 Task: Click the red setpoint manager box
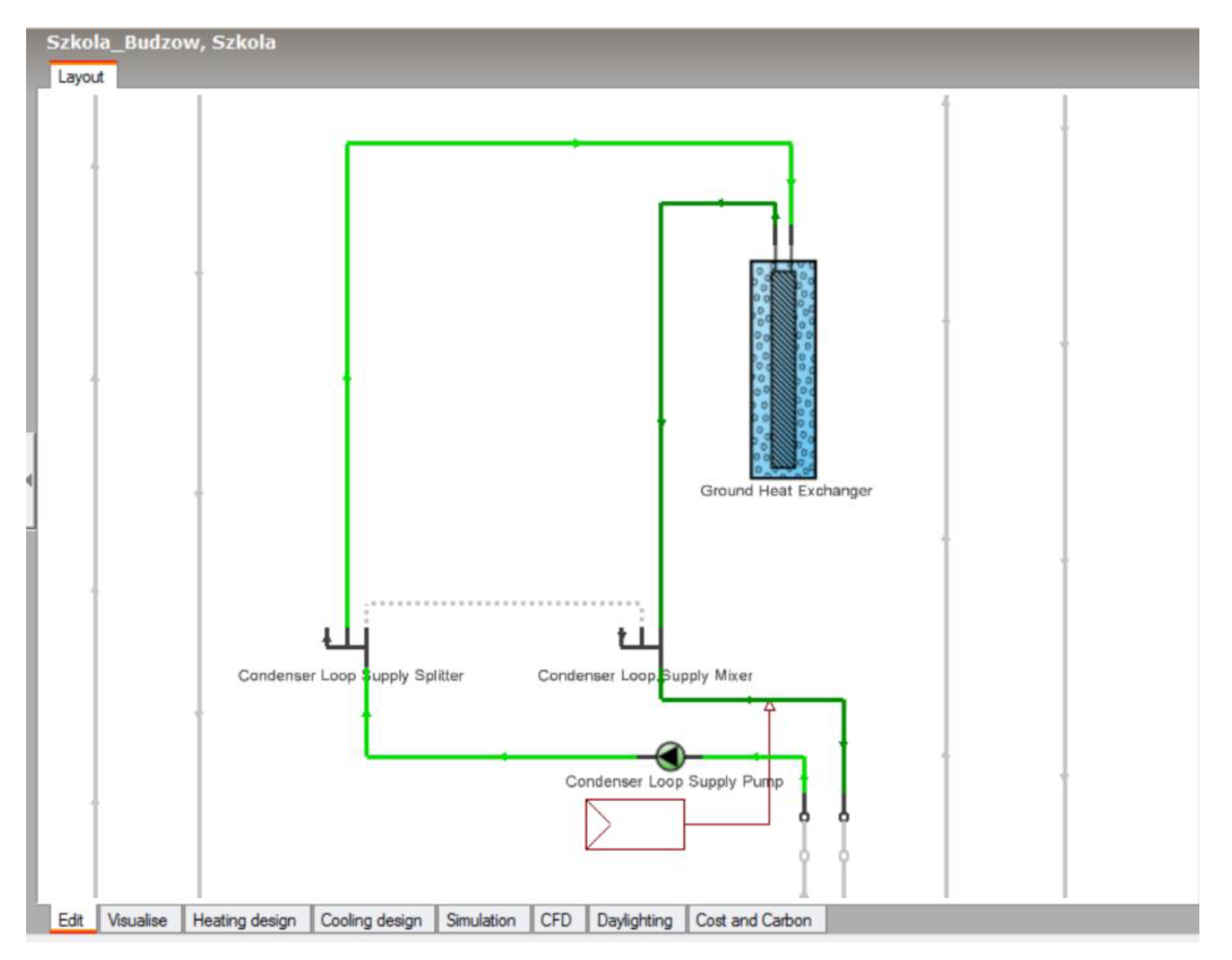(x=635, y=824)
